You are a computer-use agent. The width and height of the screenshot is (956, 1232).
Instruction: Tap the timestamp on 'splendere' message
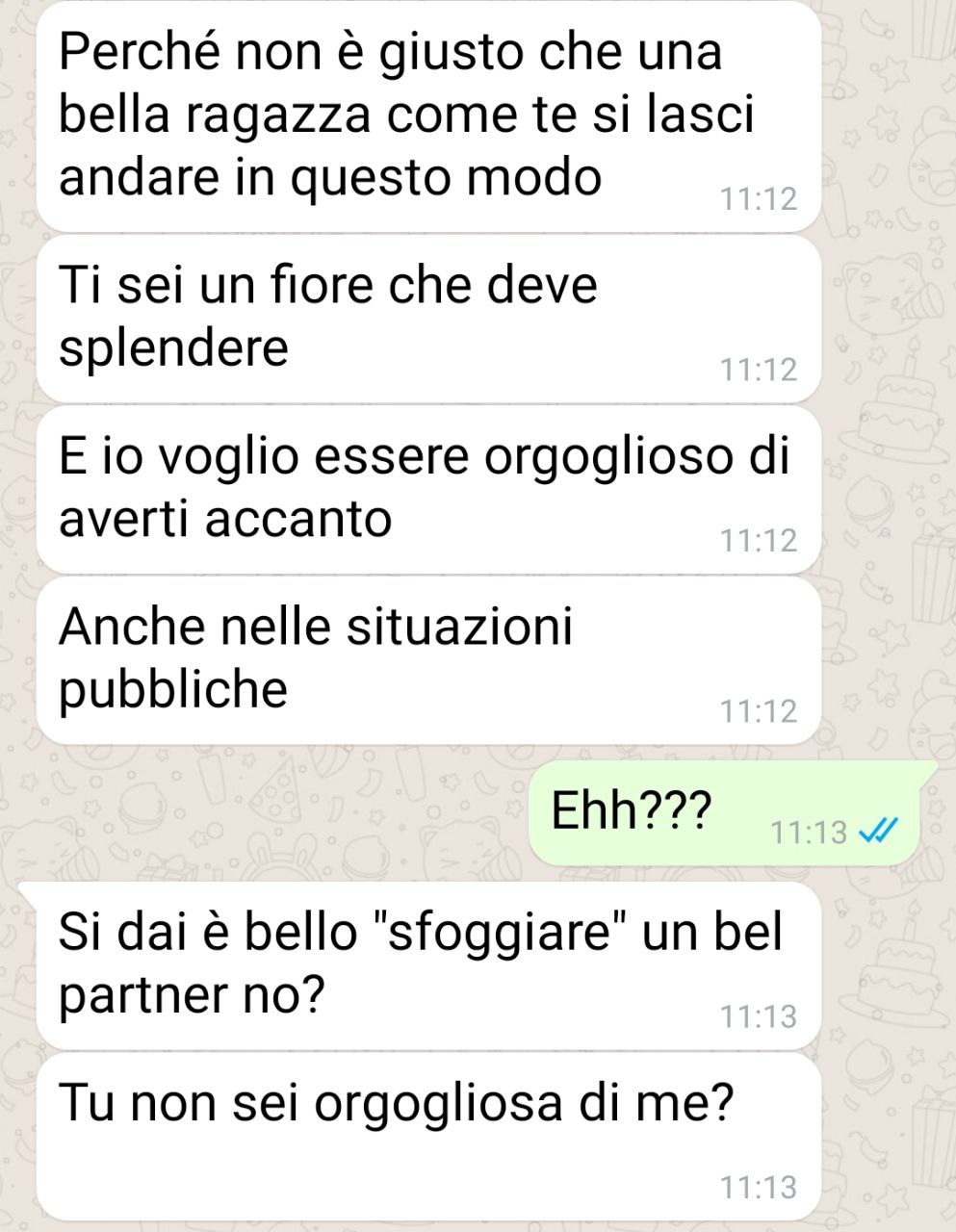coord(760,370)
